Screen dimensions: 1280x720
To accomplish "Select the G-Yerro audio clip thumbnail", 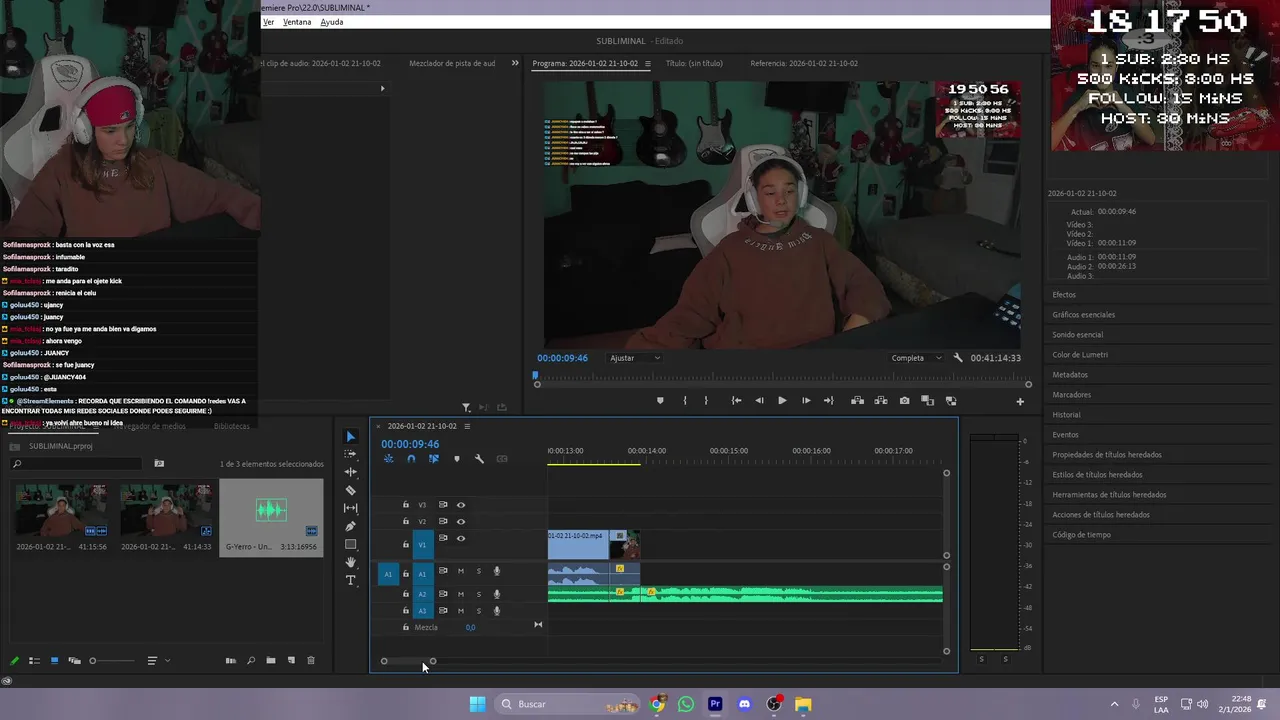I will (x=271, y=510).
